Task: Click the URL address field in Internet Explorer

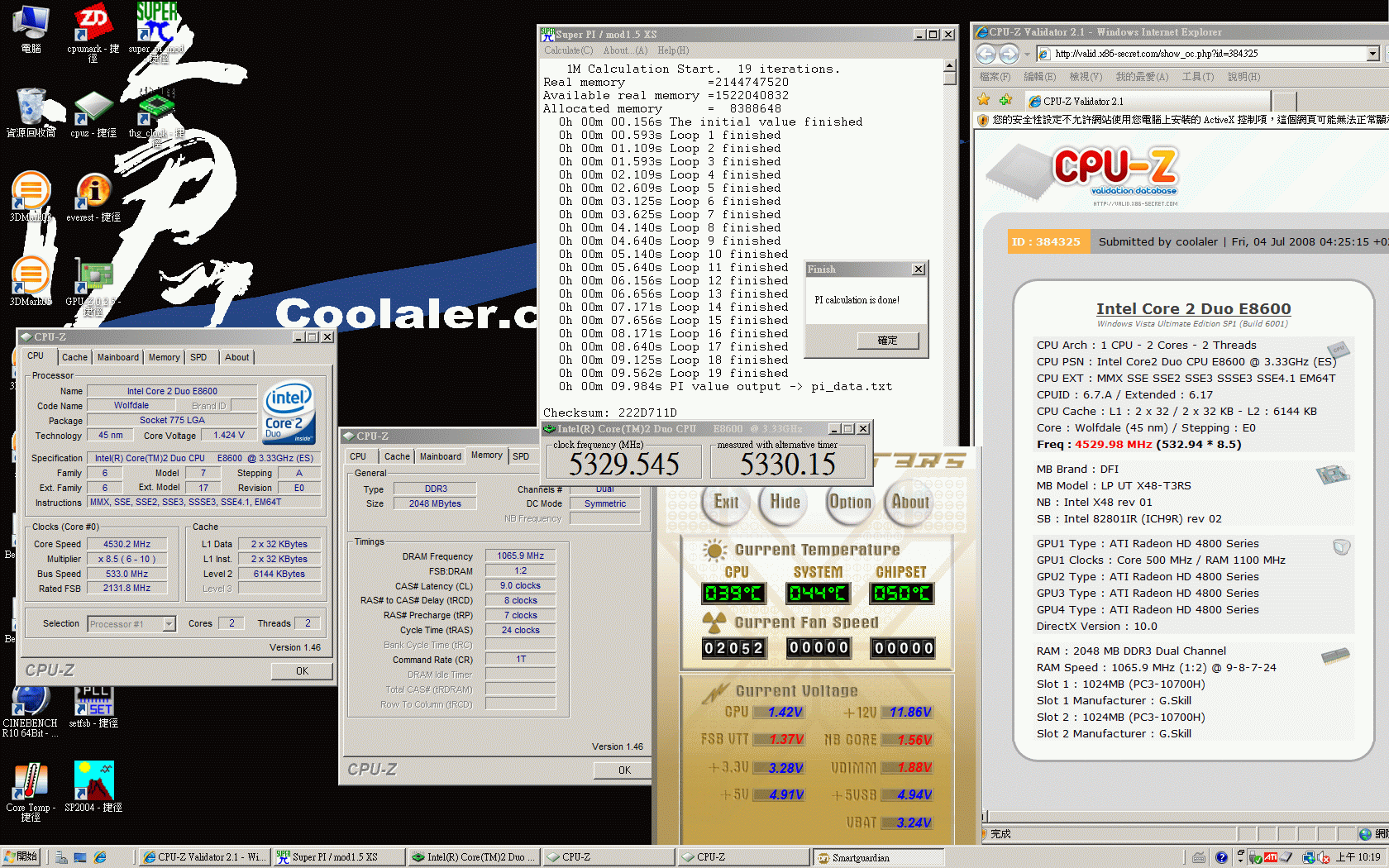Action: 1203,54
